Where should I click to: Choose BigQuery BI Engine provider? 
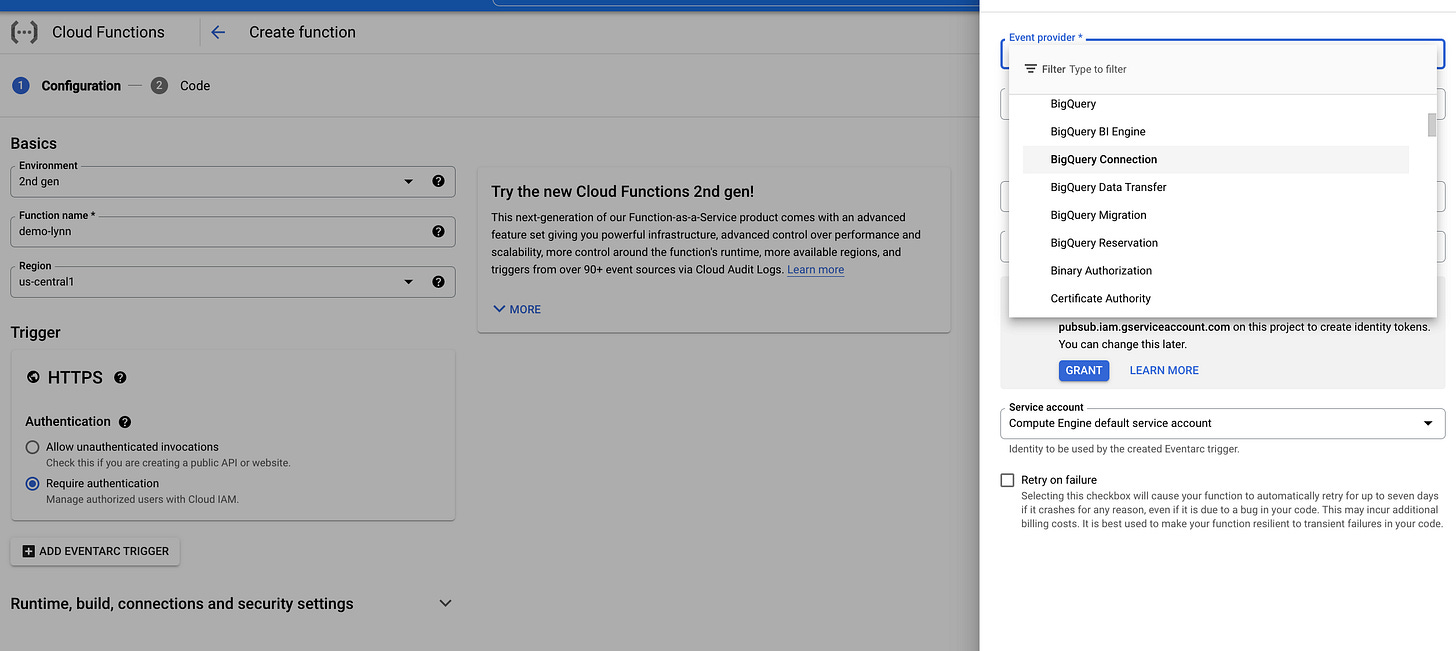click(x=1215, y=132)
